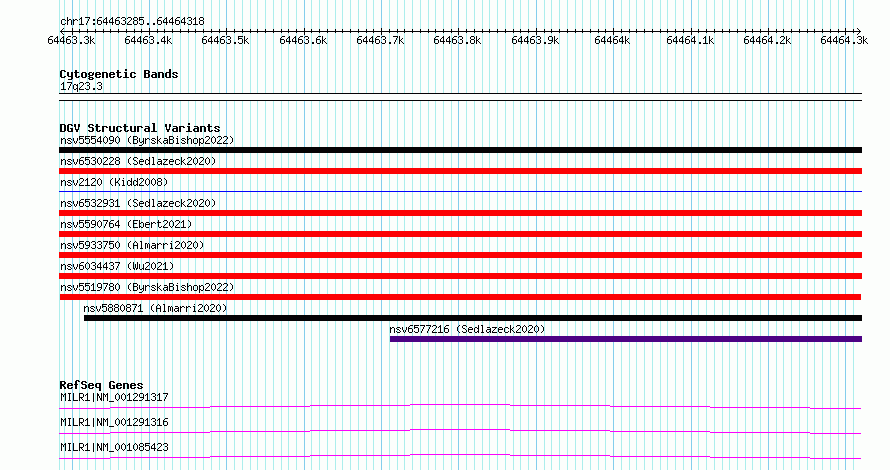The image size is (890, 470).
Task: Open the RefSeq Genes track heading
Action: [x=101, y=385]
